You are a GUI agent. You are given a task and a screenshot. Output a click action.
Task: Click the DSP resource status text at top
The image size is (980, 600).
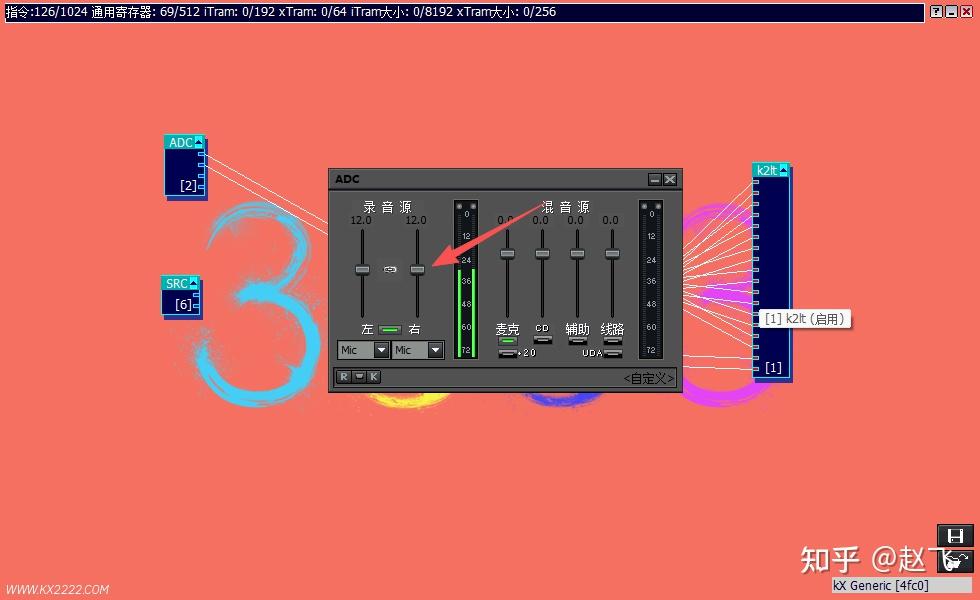(281, 11)
